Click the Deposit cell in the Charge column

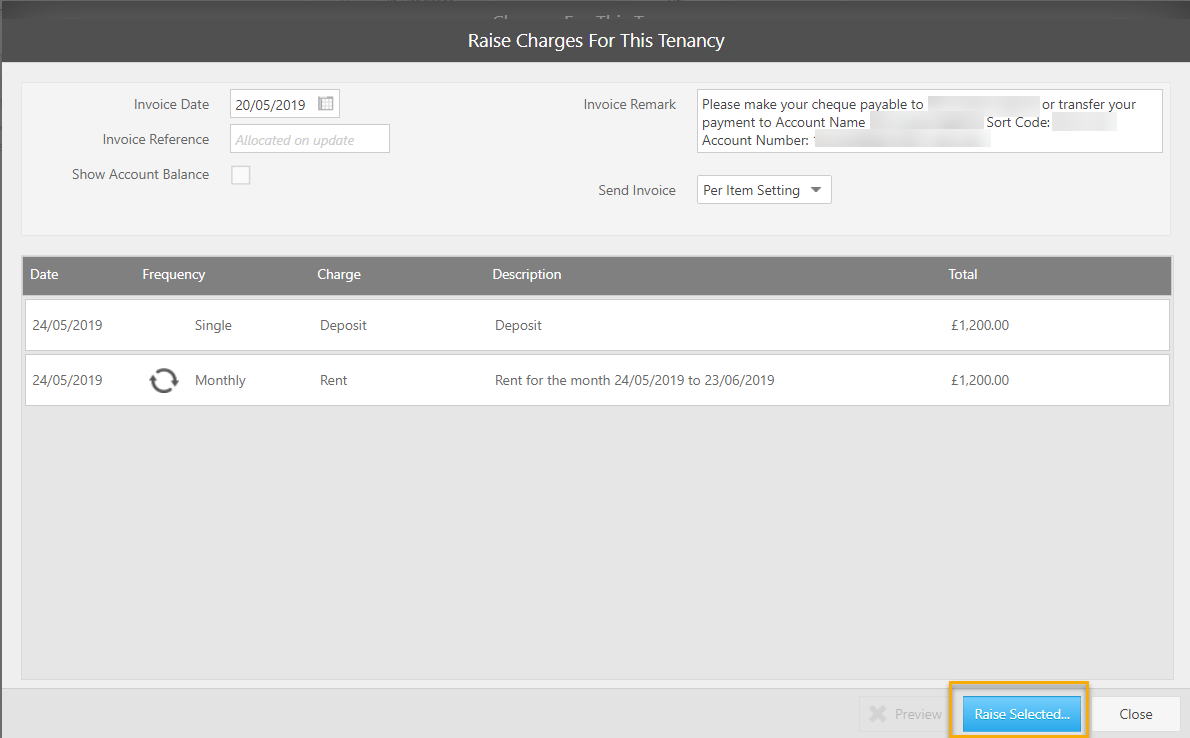click(343, 325)
